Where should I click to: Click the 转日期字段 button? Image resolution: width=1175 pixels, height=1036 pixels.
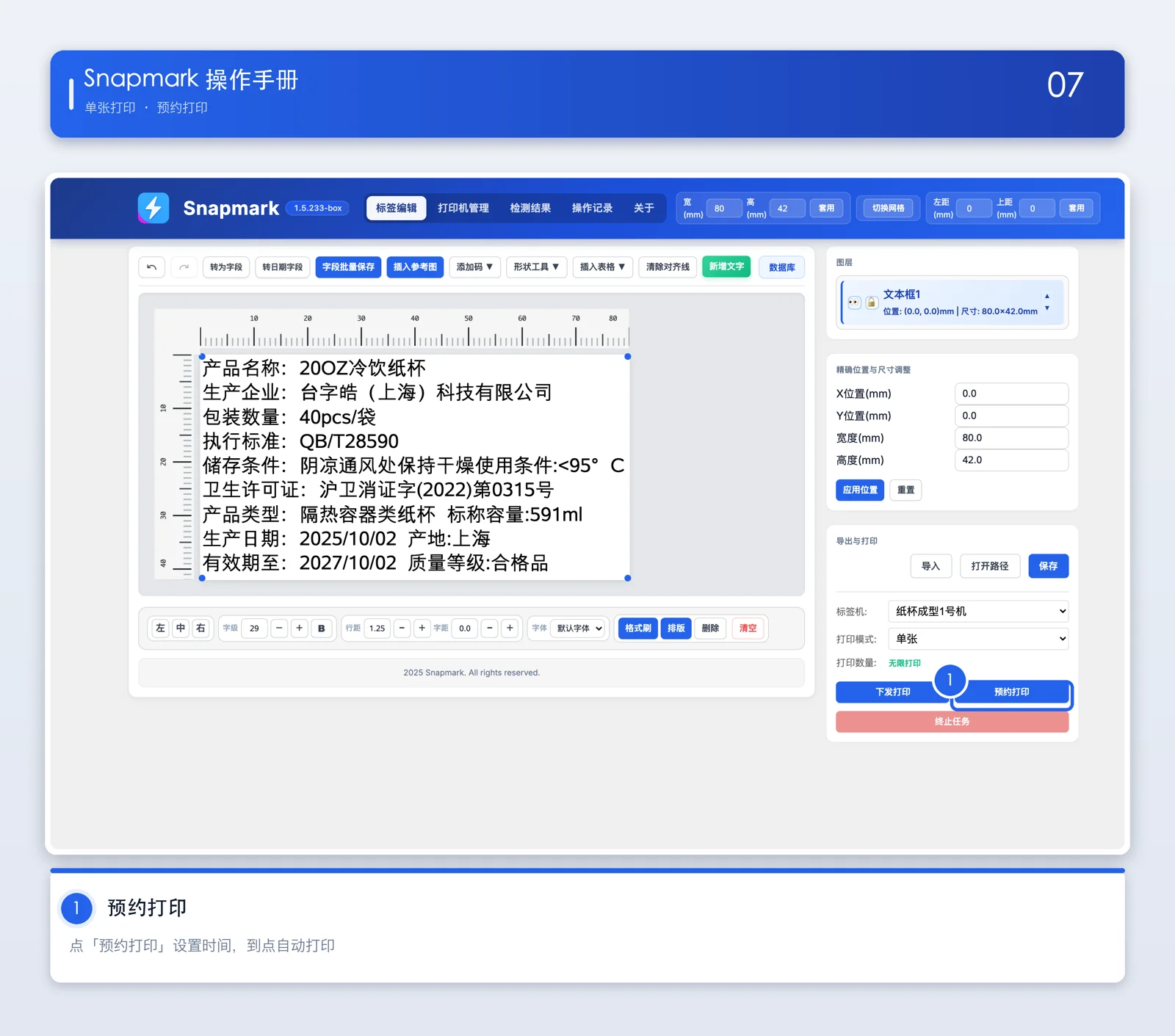[283, 267]
